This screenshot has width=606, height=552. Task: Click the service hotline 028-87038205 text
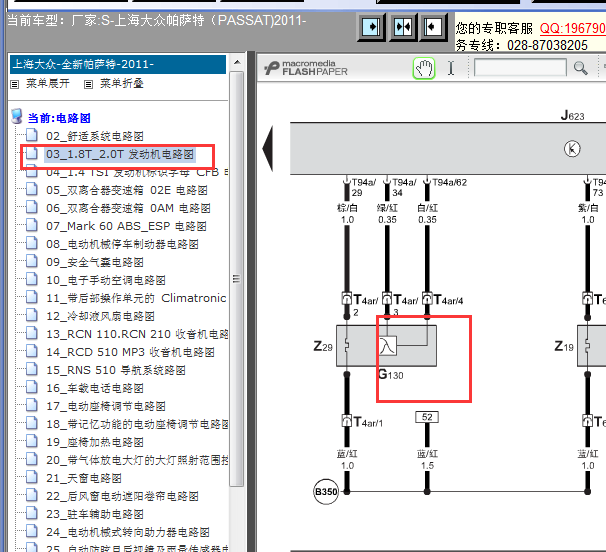(547, 45)
